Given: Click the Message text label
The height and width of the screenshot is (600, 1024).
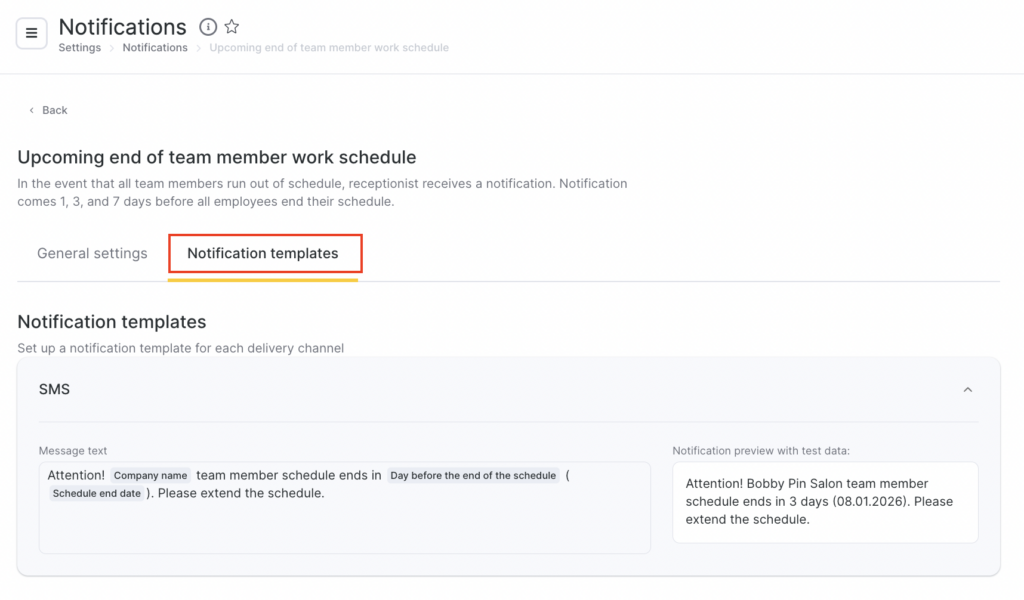Looking at the screenshot, I should tap(73, 451).
